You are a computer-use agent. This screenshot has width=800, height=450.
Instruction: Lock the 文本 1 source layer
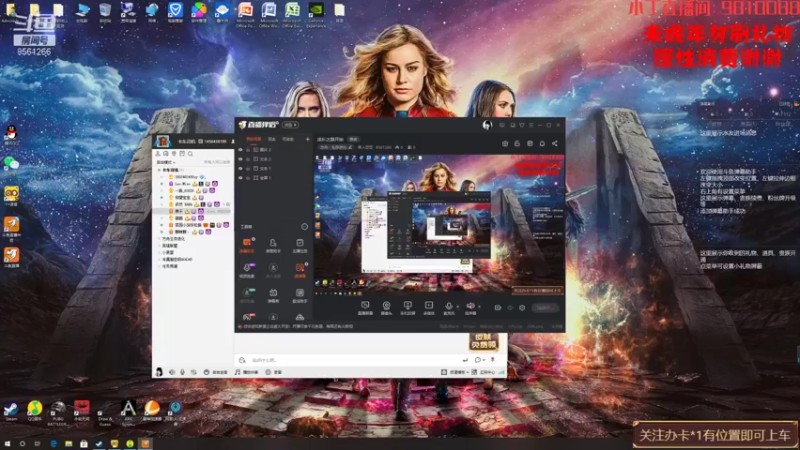click(248, 168)
